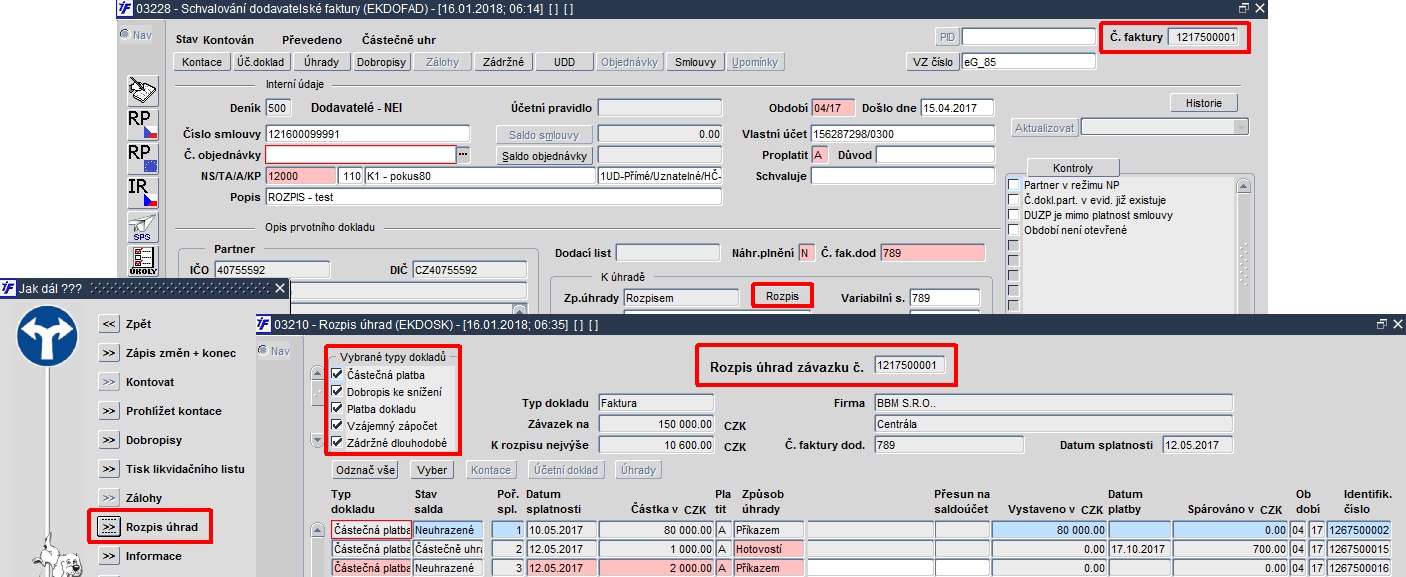Choose Zápis změn + konec option
This screenshot has height=577, width=1406.
pos(181,353)
